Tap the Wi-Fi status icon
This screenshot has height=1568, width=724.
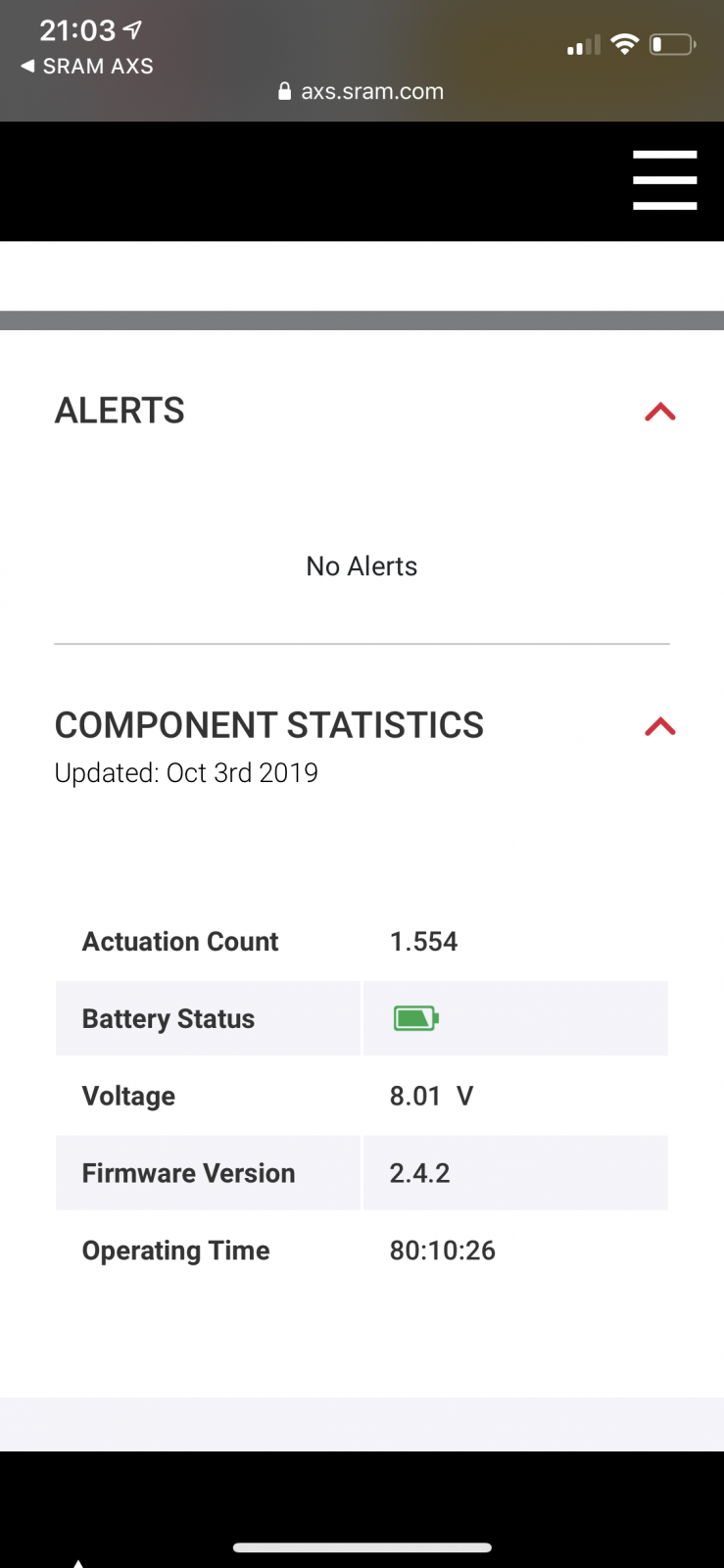click(x=624, y=44)
